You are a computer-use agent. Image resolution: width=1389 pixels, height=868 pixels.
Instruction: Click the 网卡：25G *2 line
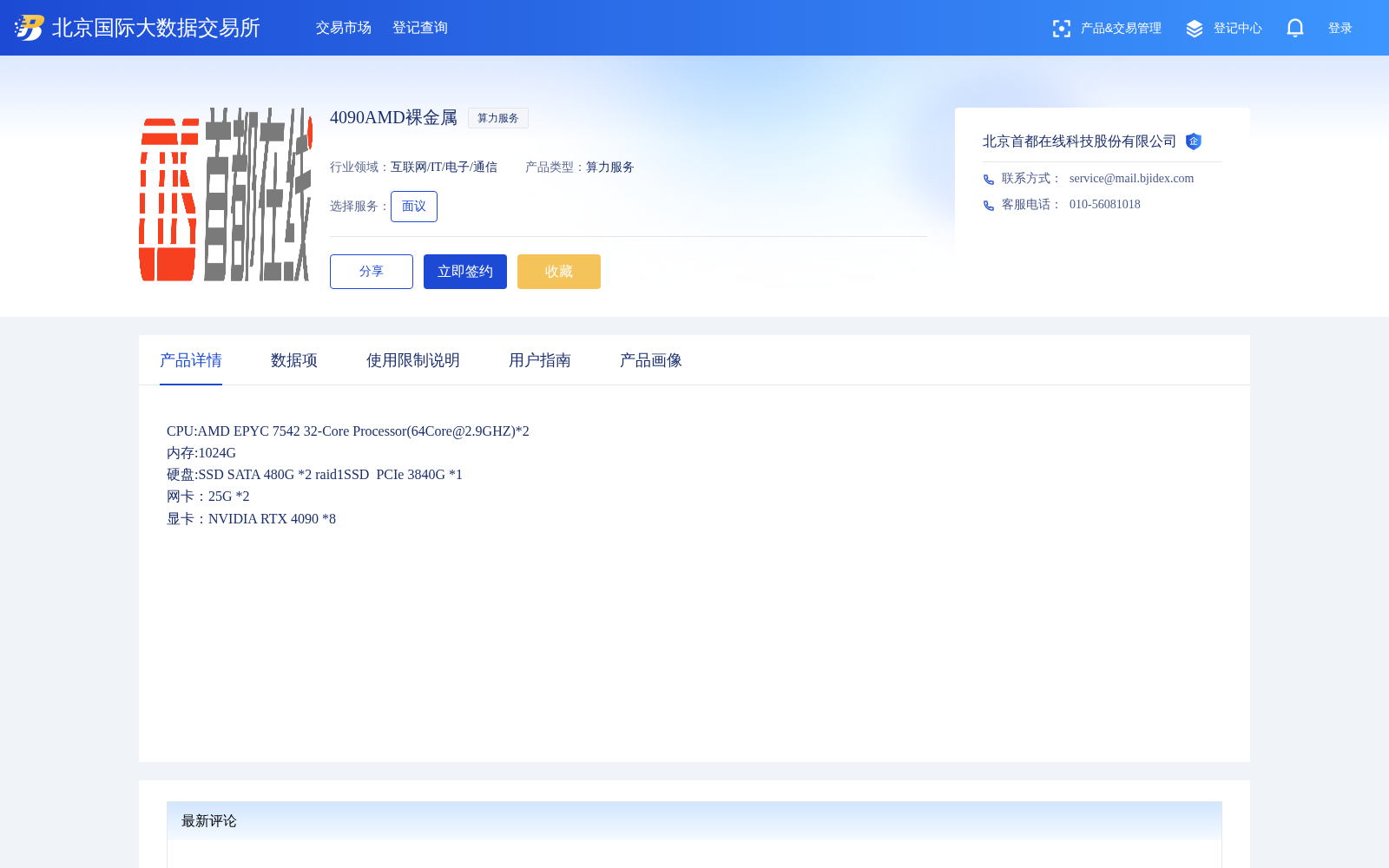208,496
